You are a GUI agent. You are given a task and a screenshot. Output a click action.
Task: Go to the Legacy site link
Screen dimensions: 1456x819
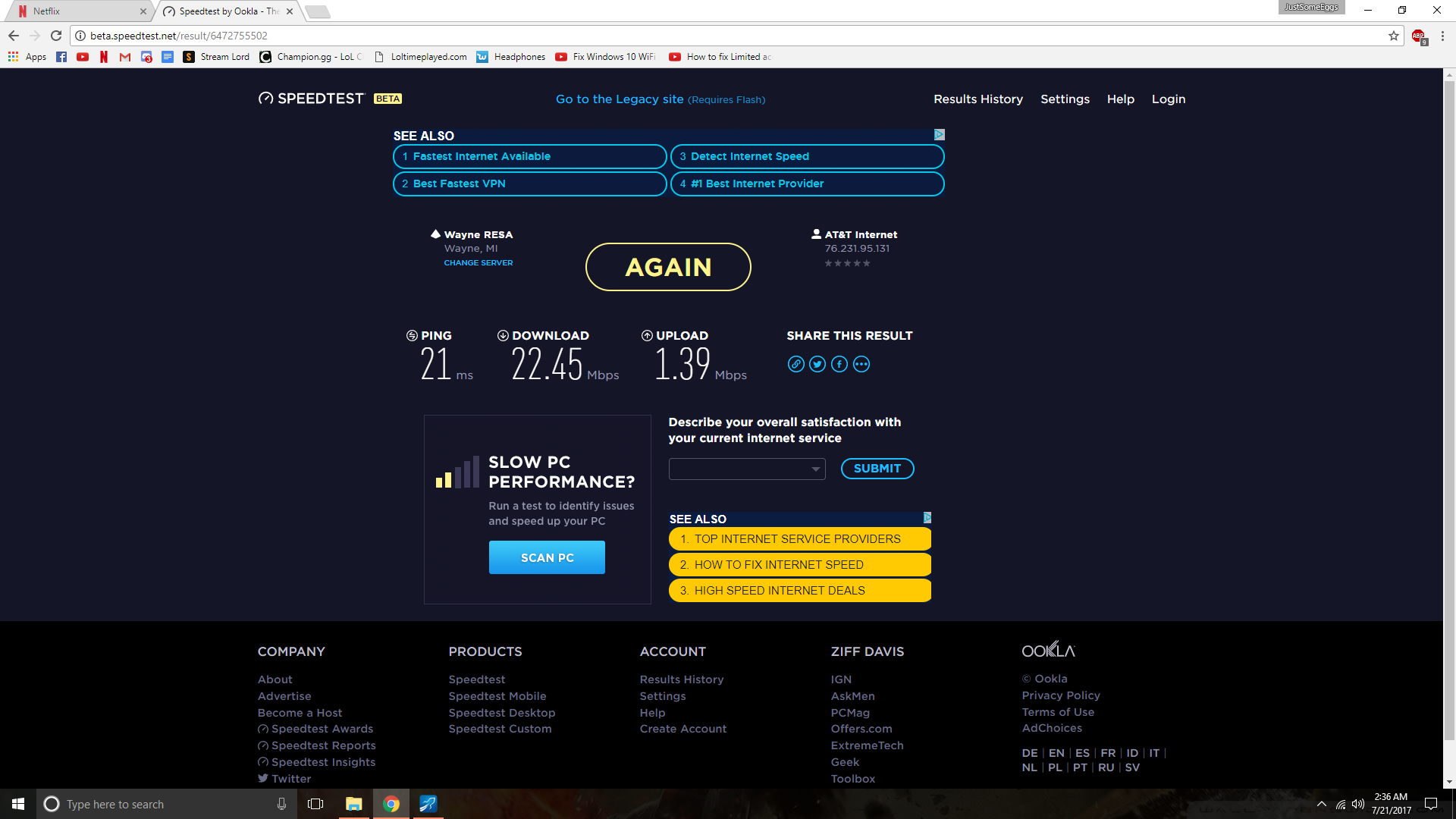[661, 99]
